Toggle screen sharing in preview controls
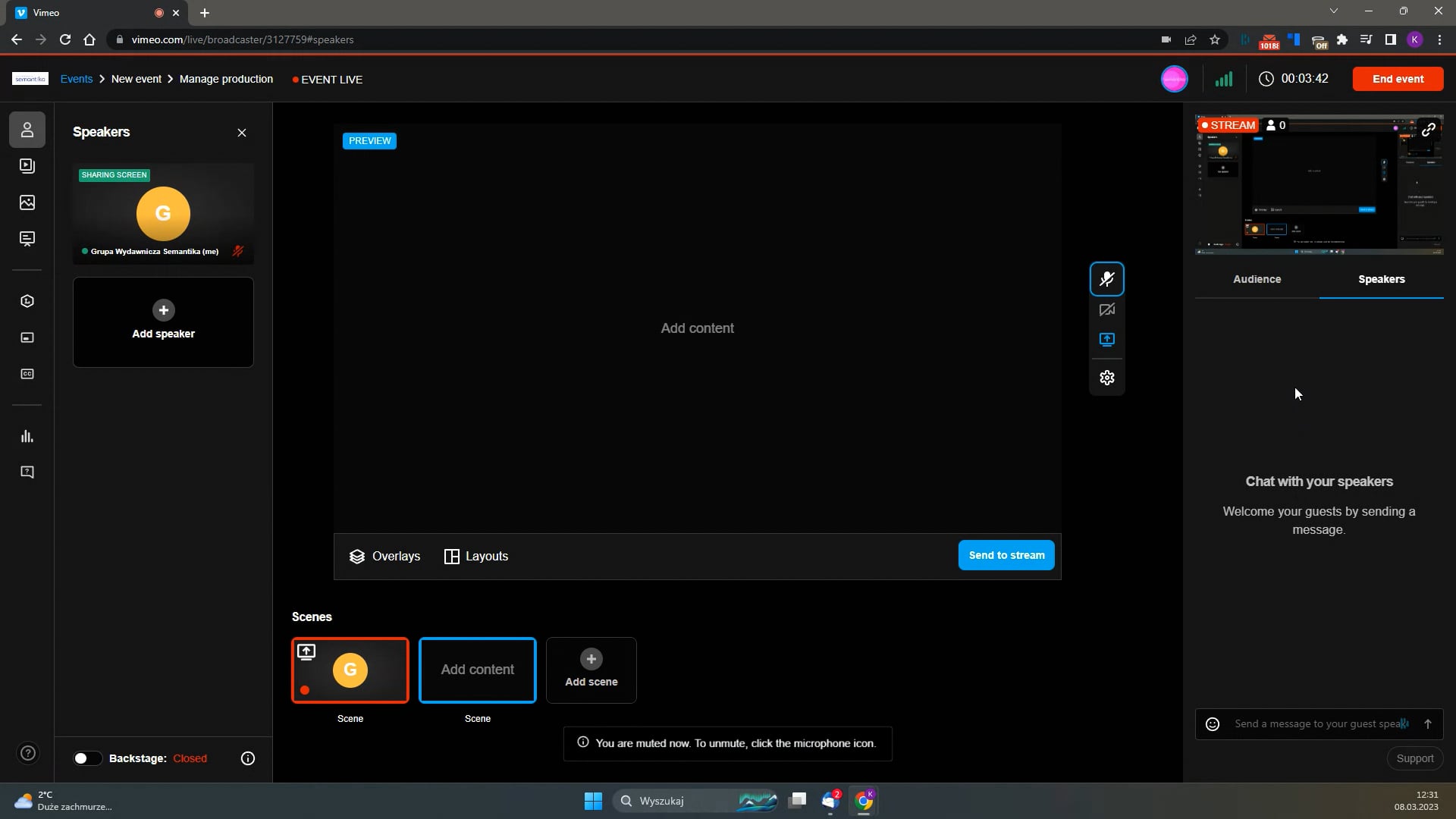Viewport: 1456px width, 819px height. [1107, 340]
